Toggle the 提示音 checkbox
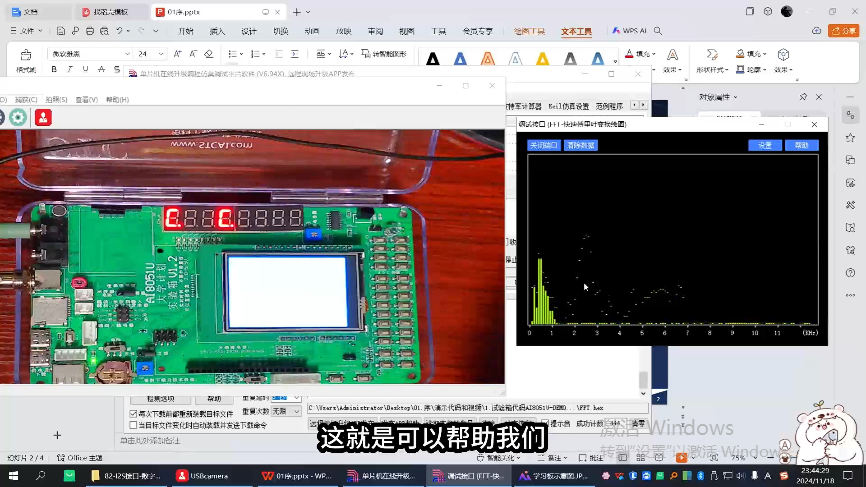Viewport: 866px width, 487px height. [x=545, y=424]
